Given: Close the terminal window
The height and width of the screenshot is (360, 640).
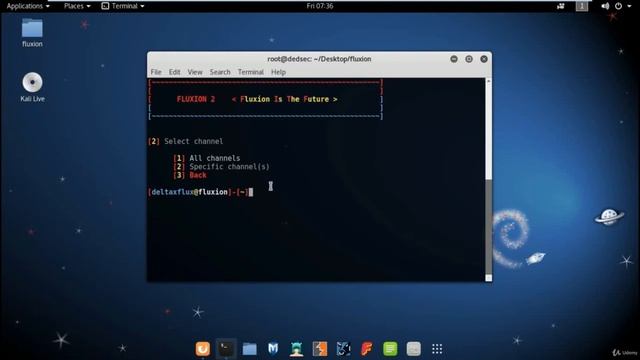Looking at the screenshot, I should [x=484, y=59].
